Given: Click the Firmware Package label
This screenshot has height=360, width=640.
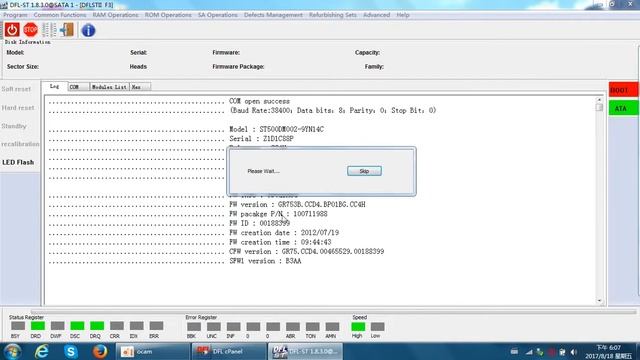Looking at the screenshot, I should [238, 67].
